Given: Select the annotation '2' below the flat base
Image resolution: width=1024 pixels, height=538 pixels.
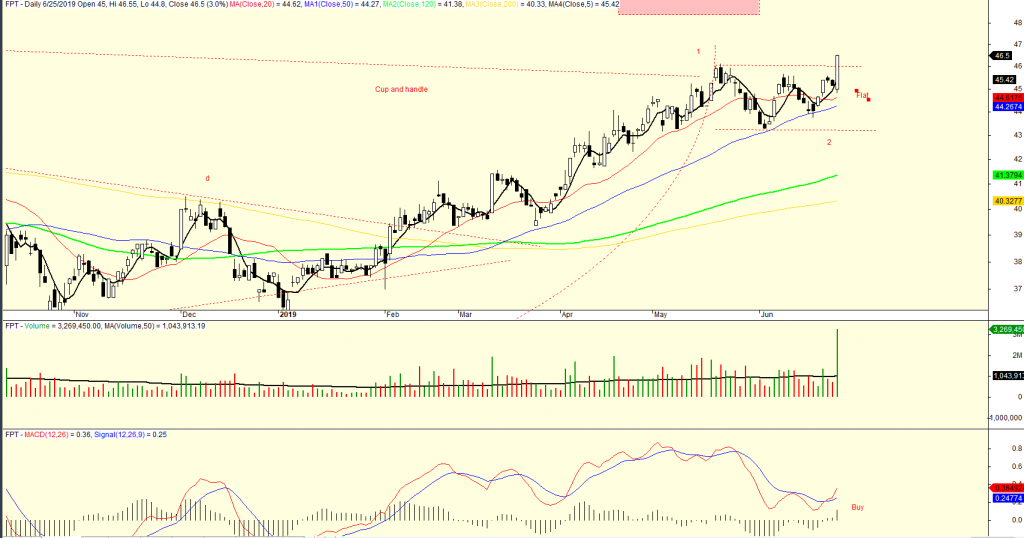Looking at the screenshot, I should (829, 142).
